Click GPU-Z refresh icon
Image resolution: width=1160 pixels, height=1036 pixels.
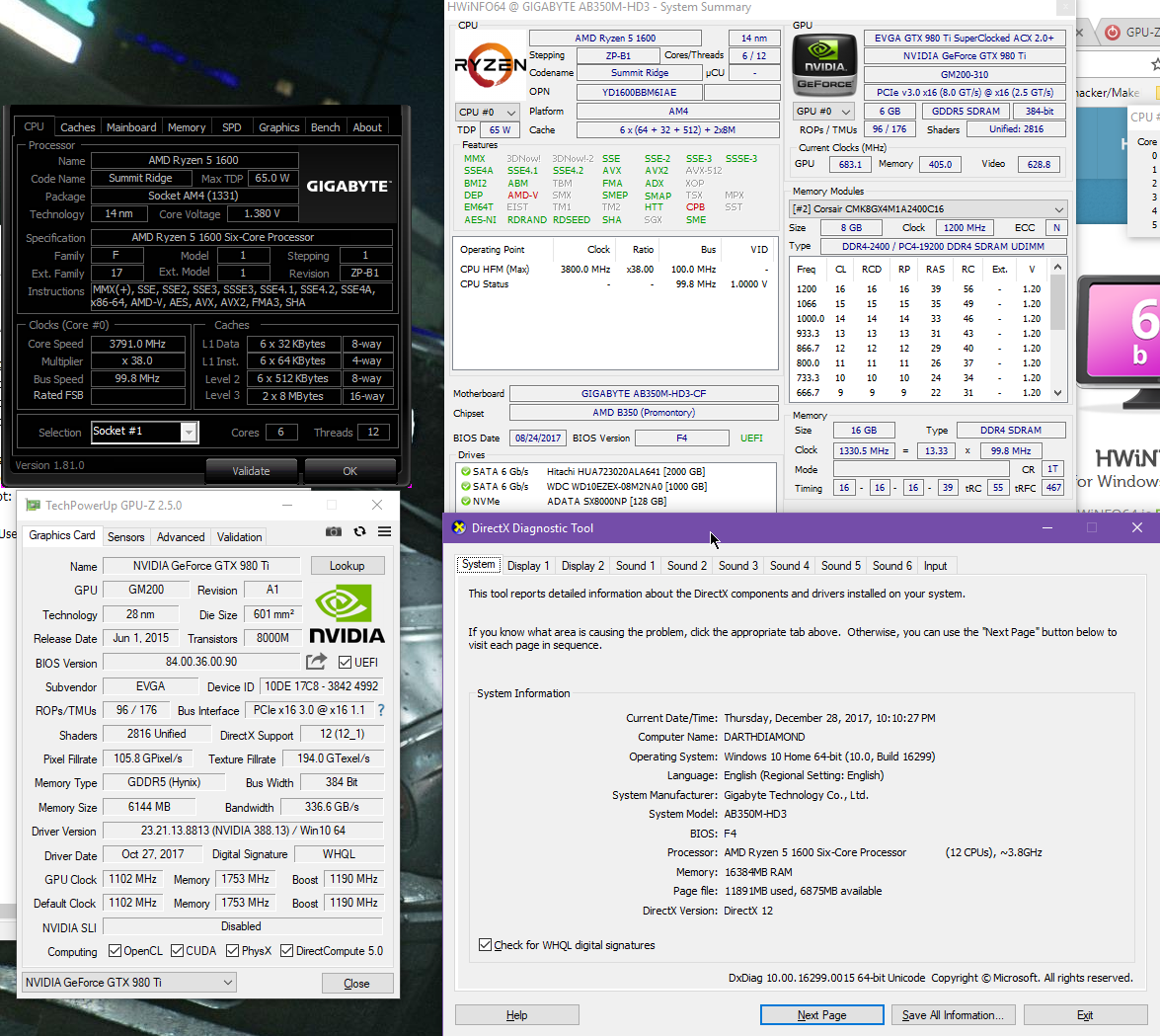[x=359, y=531]
